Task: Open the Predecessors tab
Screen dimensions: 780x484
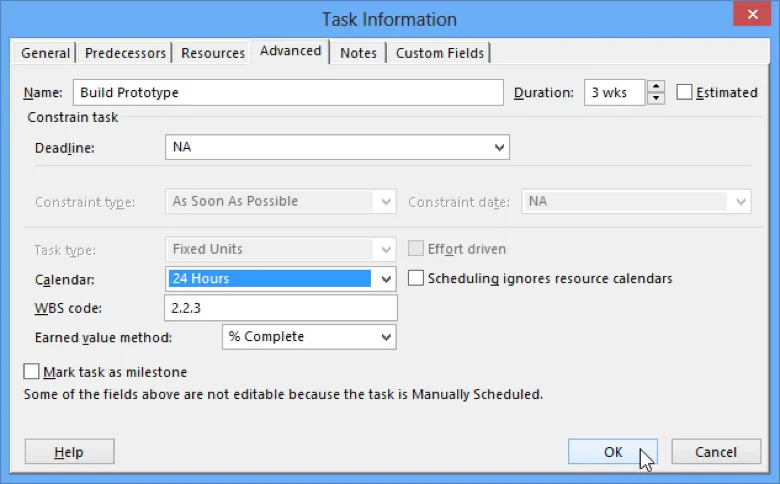Action: (x=125, y=53)
